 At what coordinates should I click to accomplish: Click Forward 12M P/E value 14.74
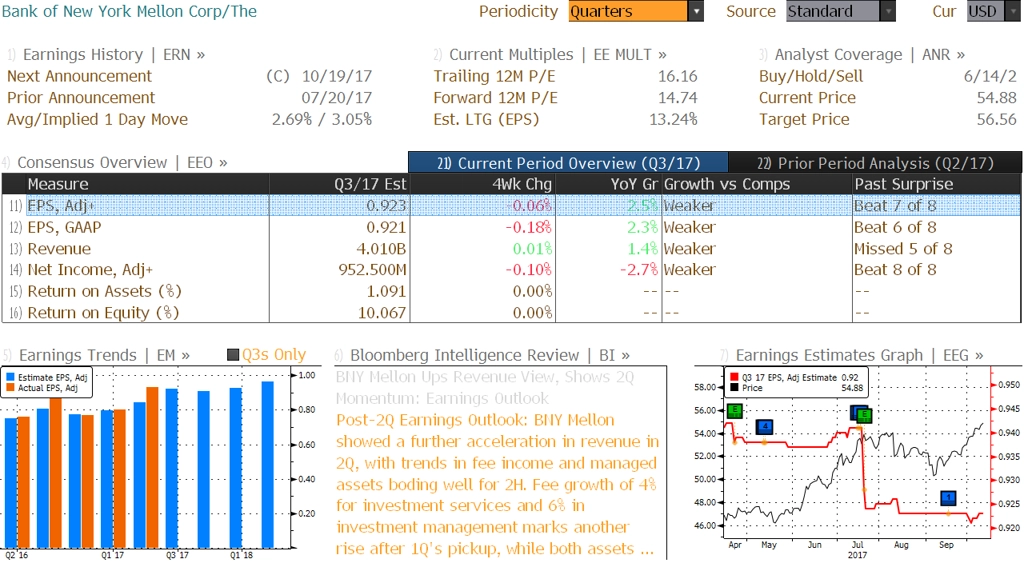pos(677,98)
